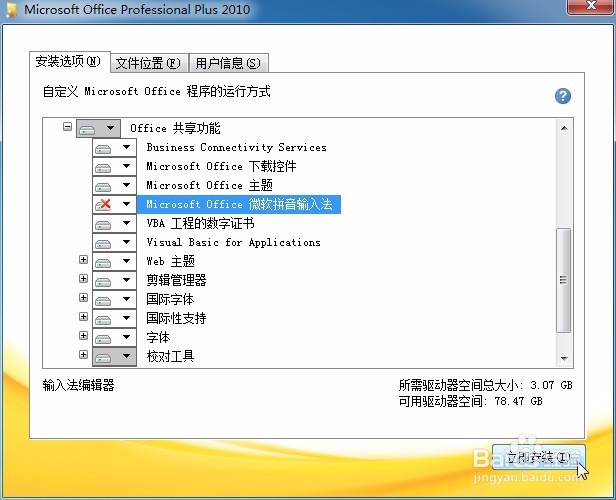
Task: Open install dropdown for 校对工具
Action: point(114,356)
